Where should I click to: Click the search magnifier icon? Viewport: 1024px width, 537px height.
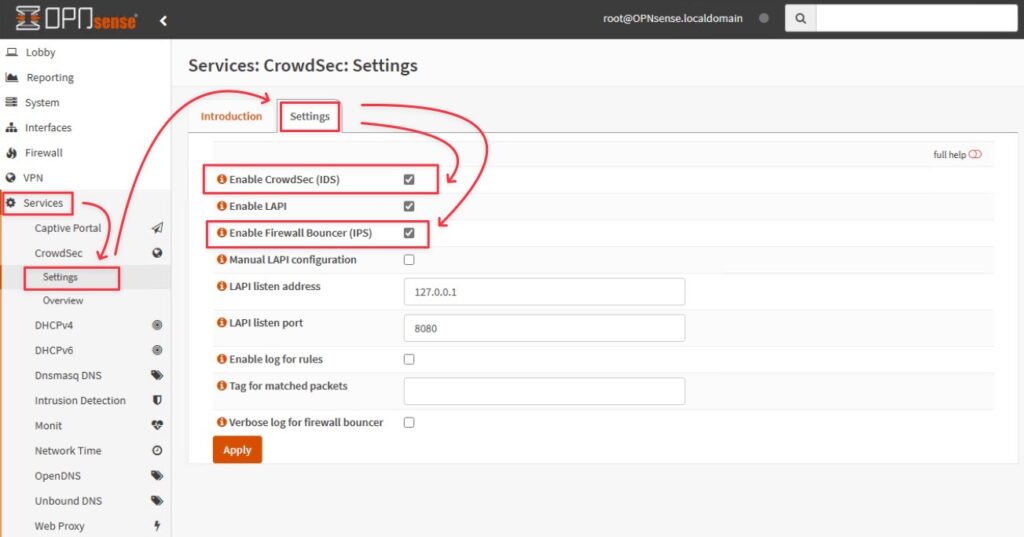pyautogui.click(x=800, y=18)
